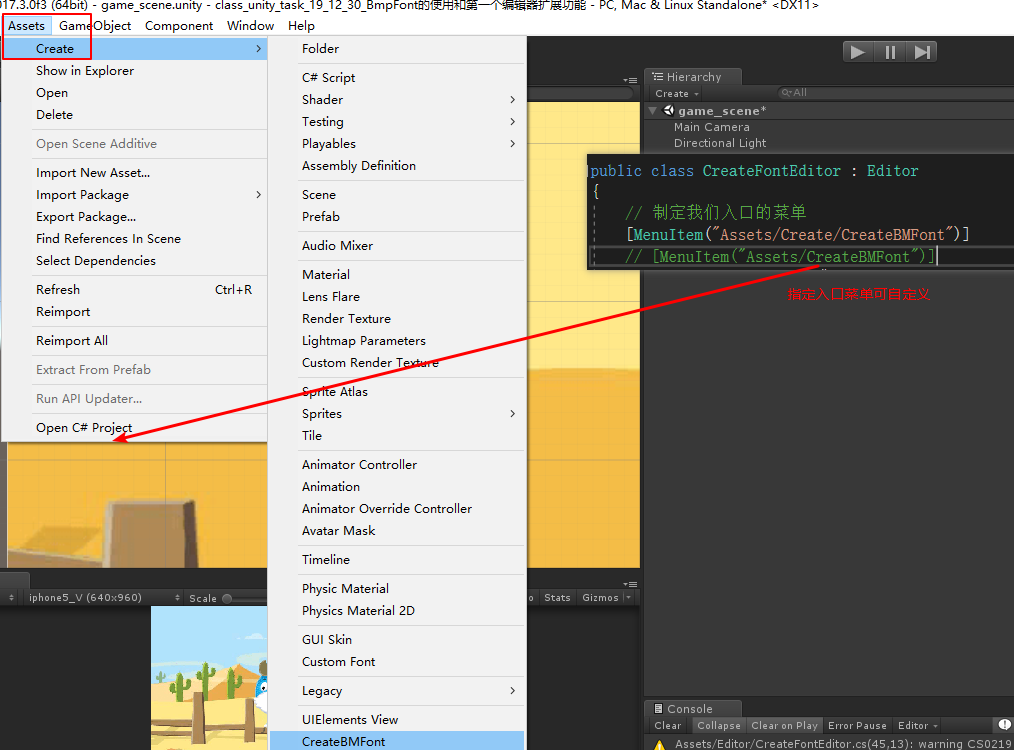
Task: Click the warning icon in Console log
Action: tap(659, 744)
